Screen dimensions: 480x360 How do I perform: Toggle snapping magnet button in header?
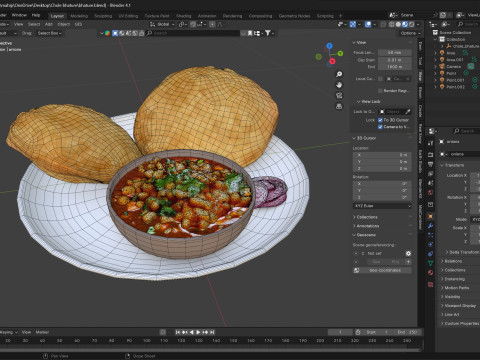193,24
